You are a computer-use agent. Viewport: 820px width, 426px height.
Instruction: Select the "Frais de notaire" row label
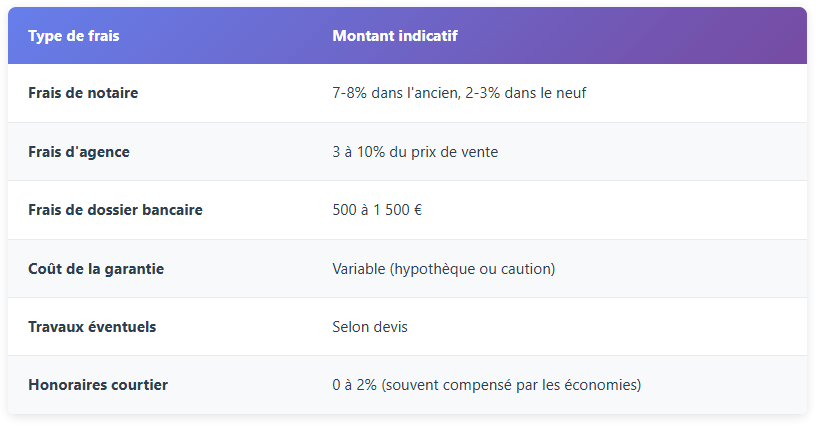(83, 93)
